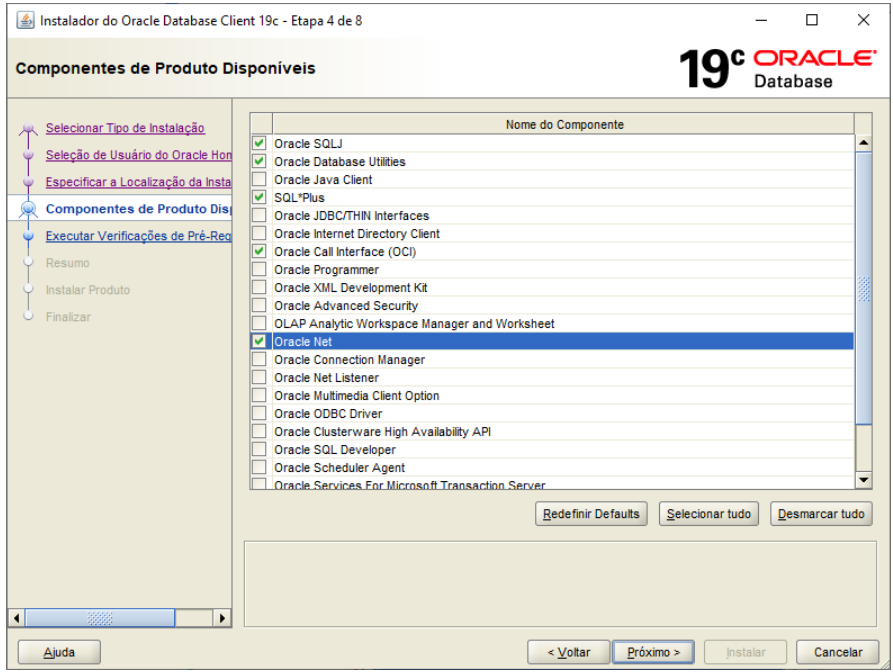Image resolution: width=893 pixels, height=672 pixels.
Task: Close the installer window
Action: [863, 20]
